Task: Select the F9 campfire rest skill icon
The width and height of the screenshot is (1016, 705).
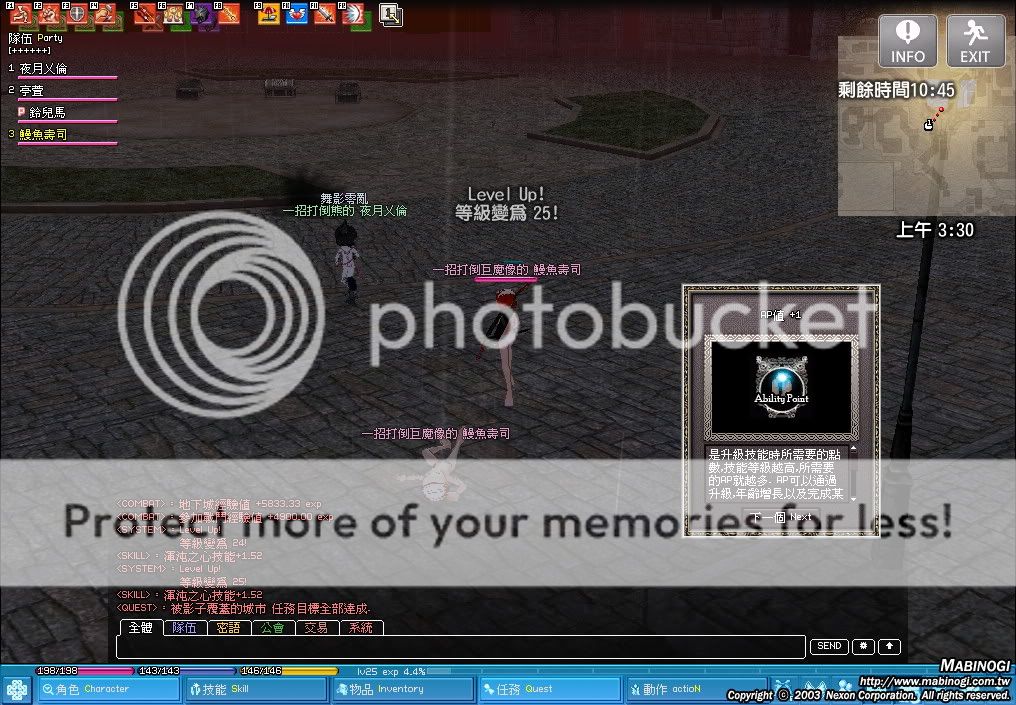Action: click(x=270, y=14)
